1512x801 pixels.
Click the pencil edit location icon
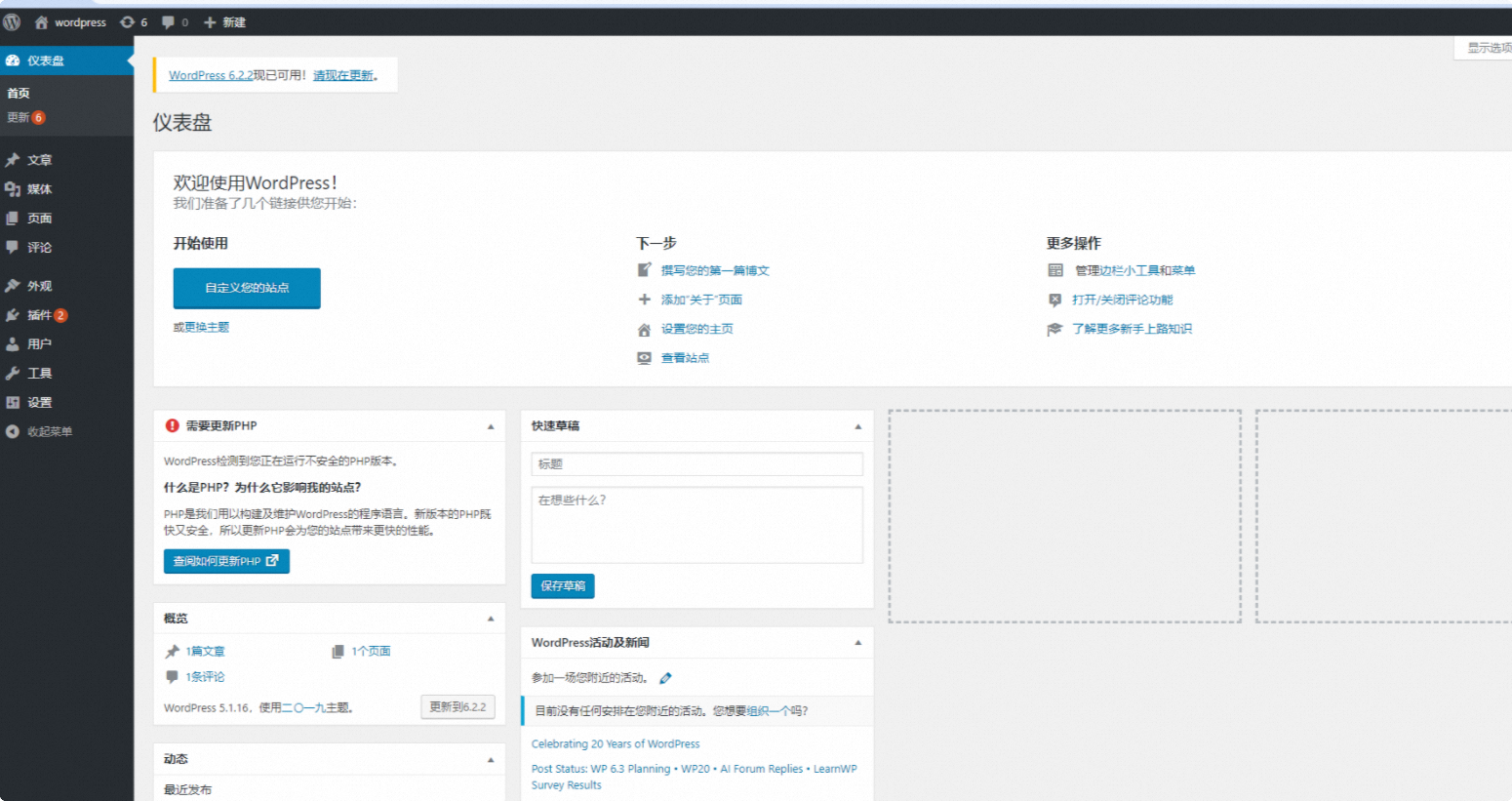click(665, 678)
